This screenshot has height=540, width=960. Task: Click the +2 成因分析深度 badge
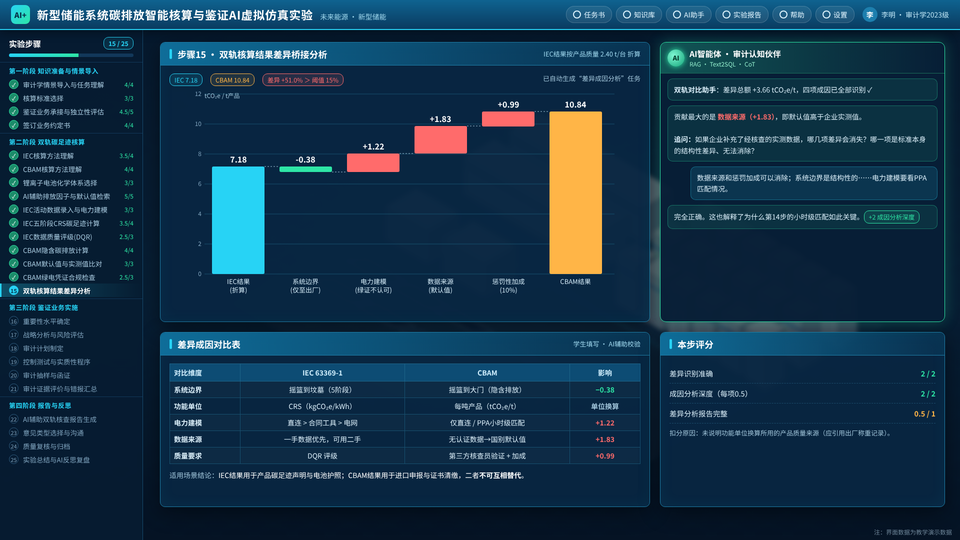[x=891, y=217]
